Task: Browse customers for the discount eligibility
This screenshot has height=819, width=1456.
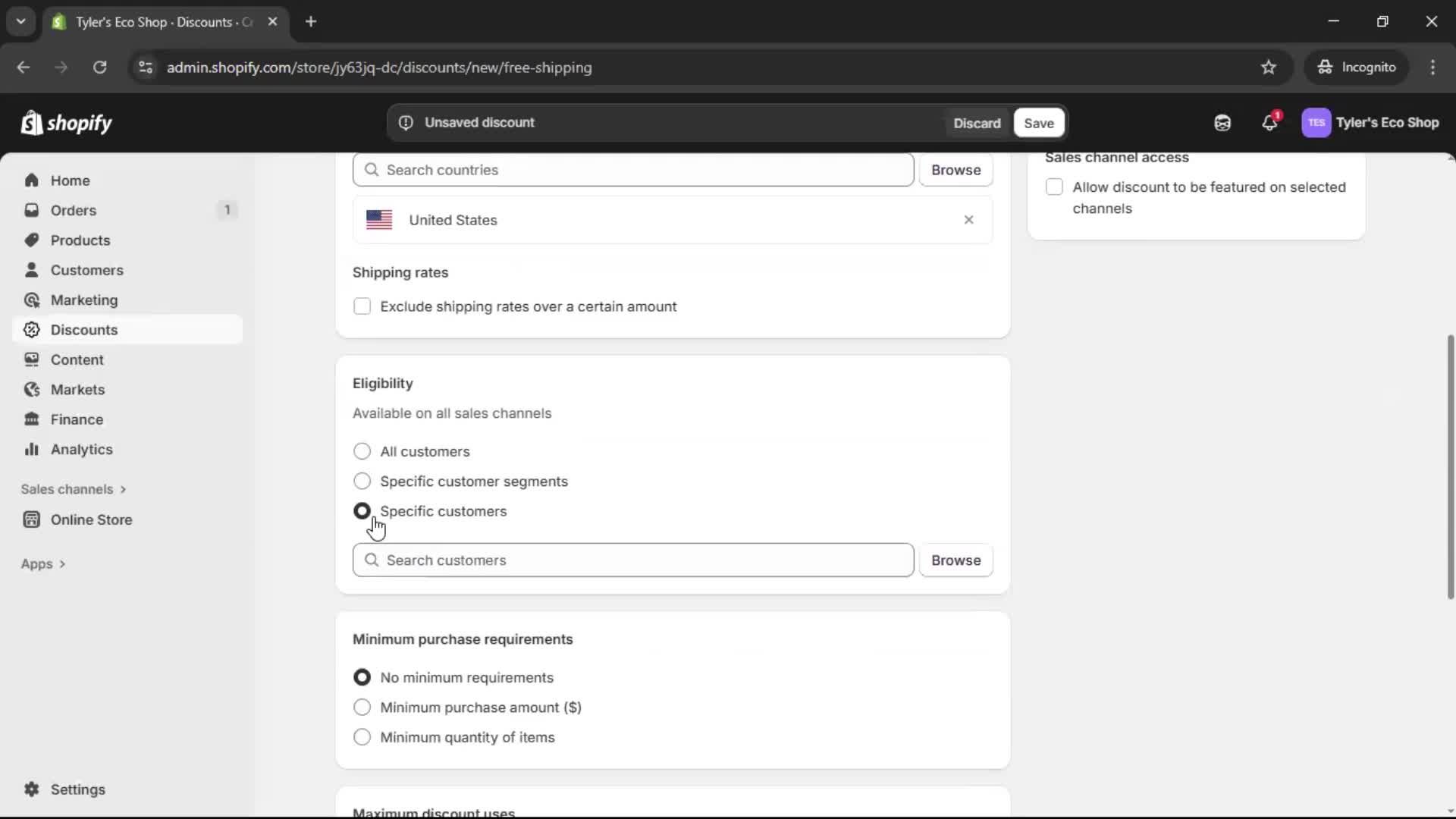Action: pos(955,560)
